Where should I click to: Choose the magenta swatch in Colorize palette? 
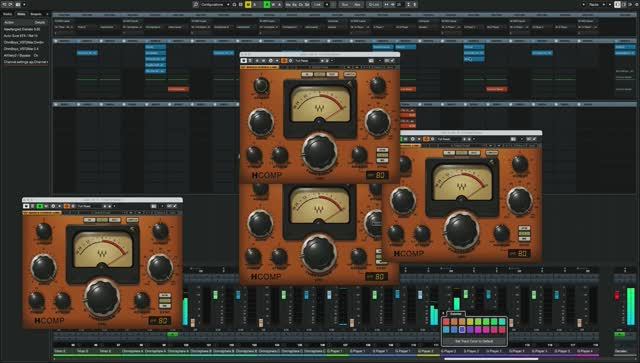478,330
